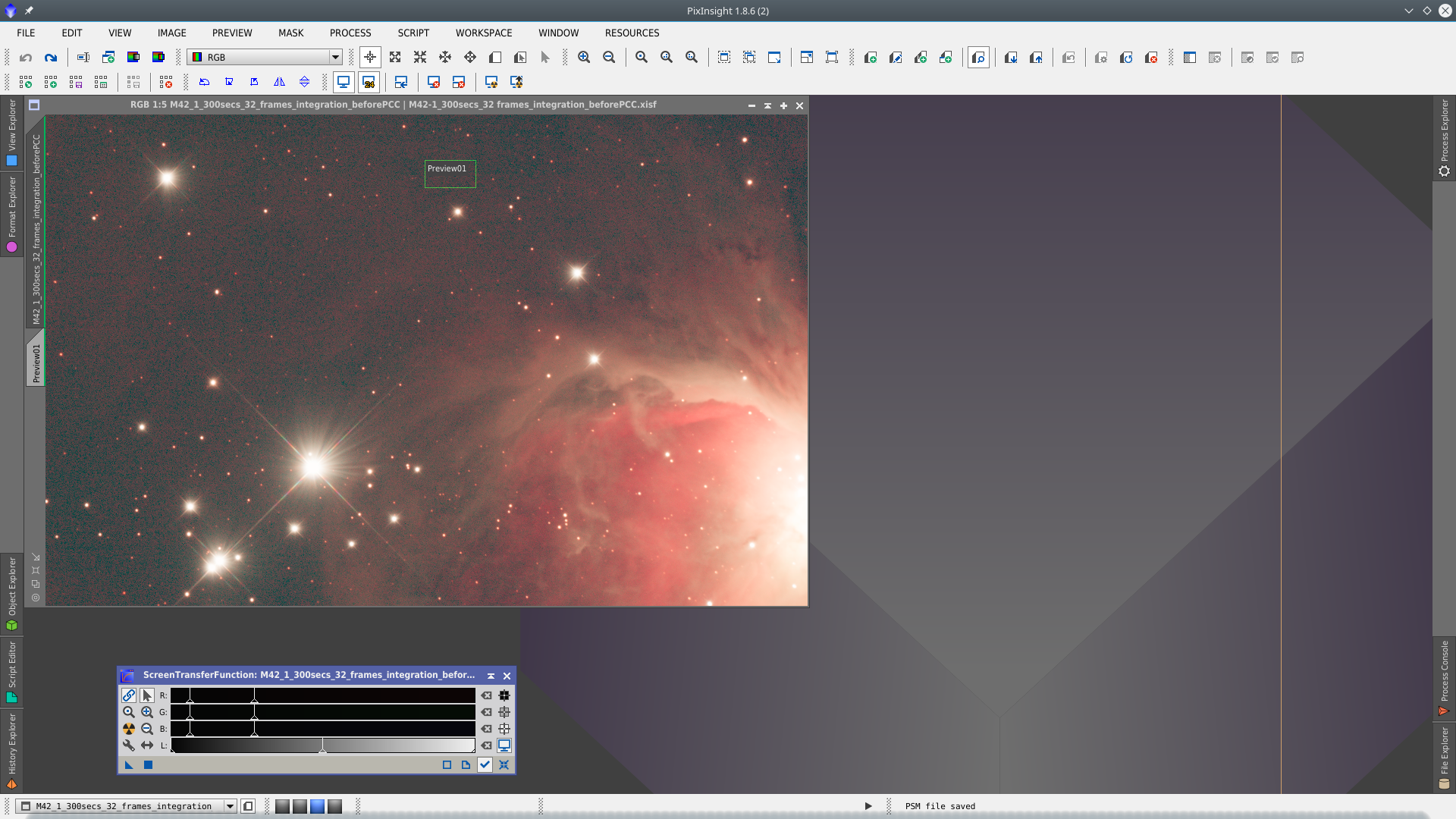
Task: Click the Redo arrow in toolbar
Action: click(x=51, y=58)
